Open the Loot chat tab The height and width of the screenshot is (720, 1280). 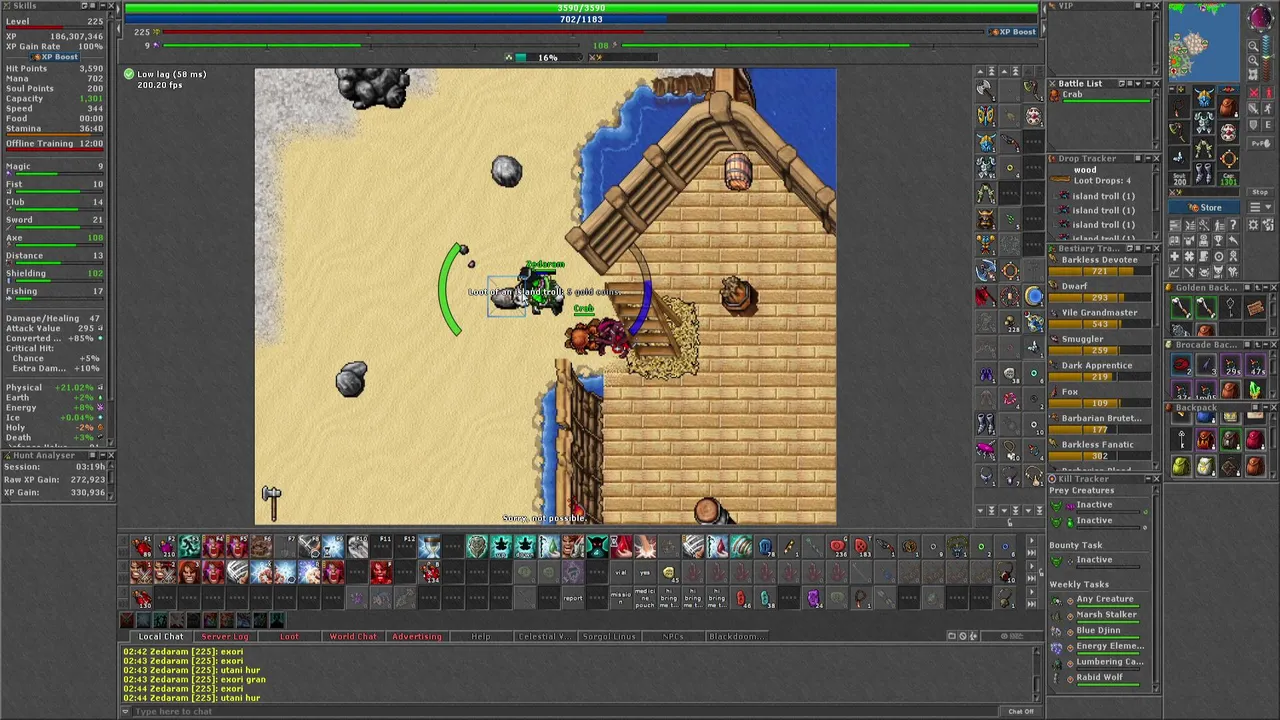coord(289,636)
